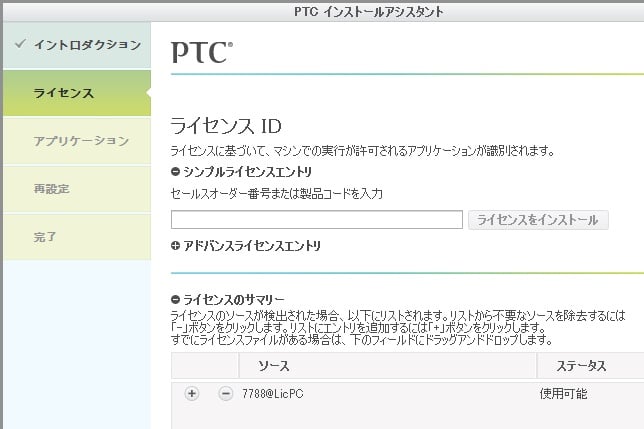The height and width of the screenshot is (429, 644).
Task: Focus the sales order number input field
Action: 316,220
